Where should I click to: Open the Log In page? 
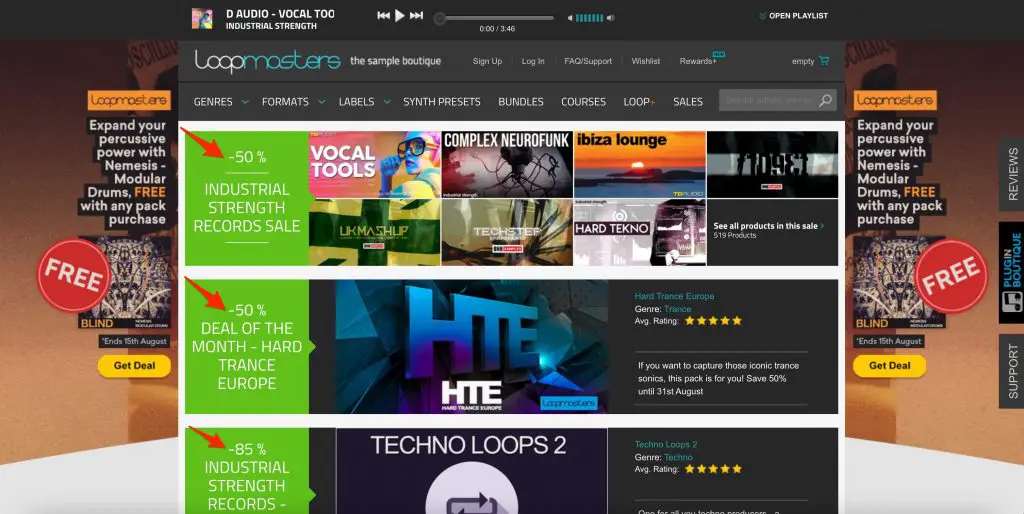[533, 61]
